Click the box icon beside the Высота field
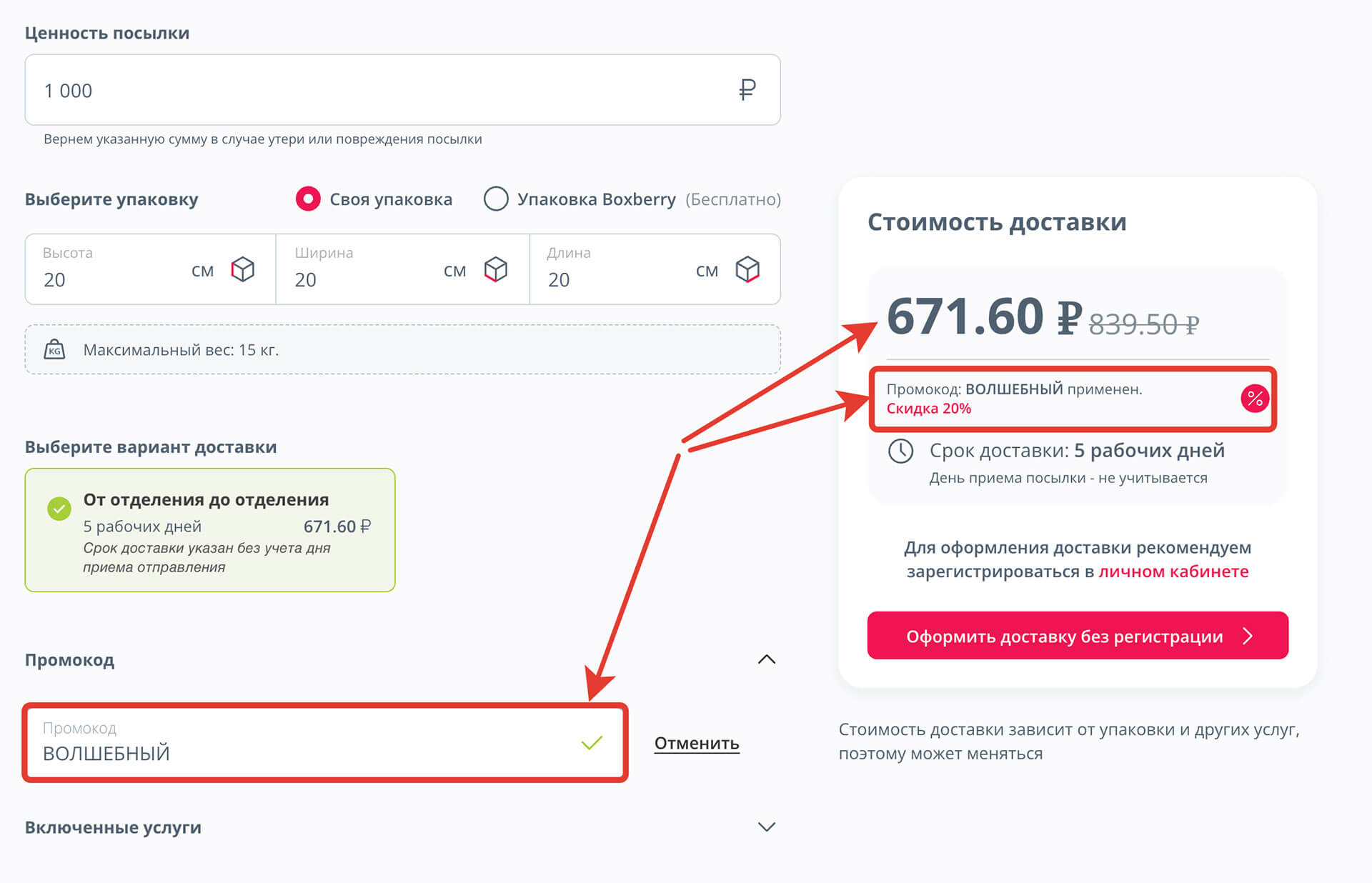The height and width of the screenshot is (883, 1372). [243, 270]
